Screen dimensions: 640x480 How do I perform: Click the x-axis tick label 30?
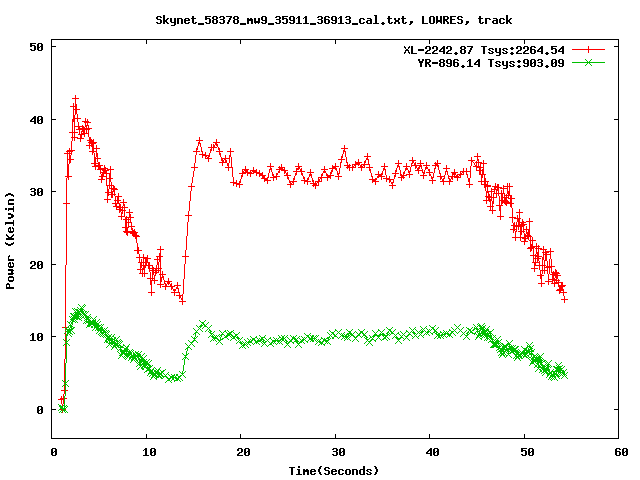tap(338, 452)
